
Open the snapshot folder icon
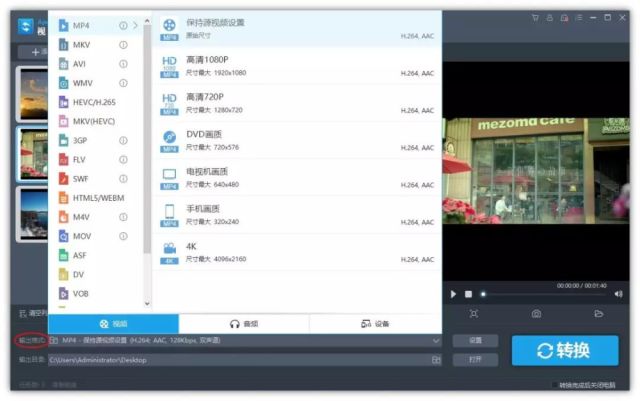(x=599, y=314)
